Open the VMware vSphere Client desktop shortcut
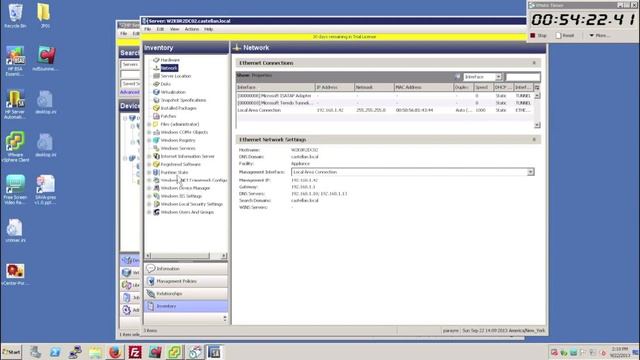This screenshot has height=360, width=640. pos(16,147)
